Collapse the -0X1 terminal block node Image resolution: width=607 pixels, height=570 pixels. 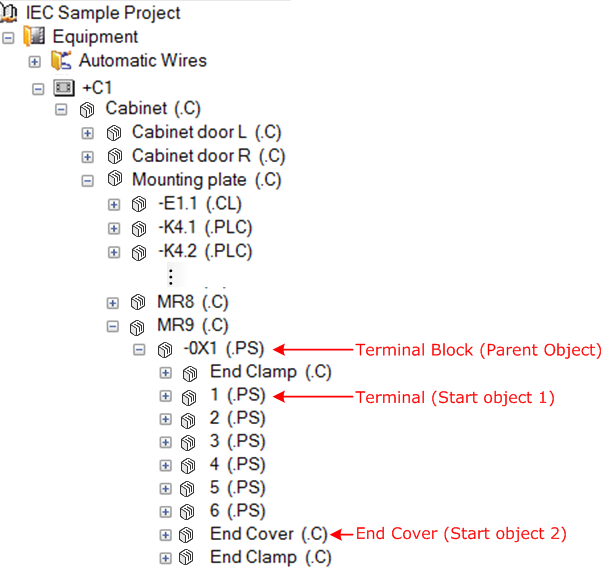click(x=139, y=350)
